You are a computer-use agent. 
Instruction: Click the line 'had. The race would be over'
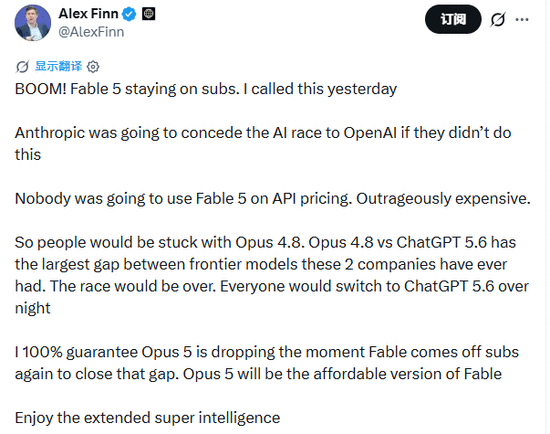[271, 286]
